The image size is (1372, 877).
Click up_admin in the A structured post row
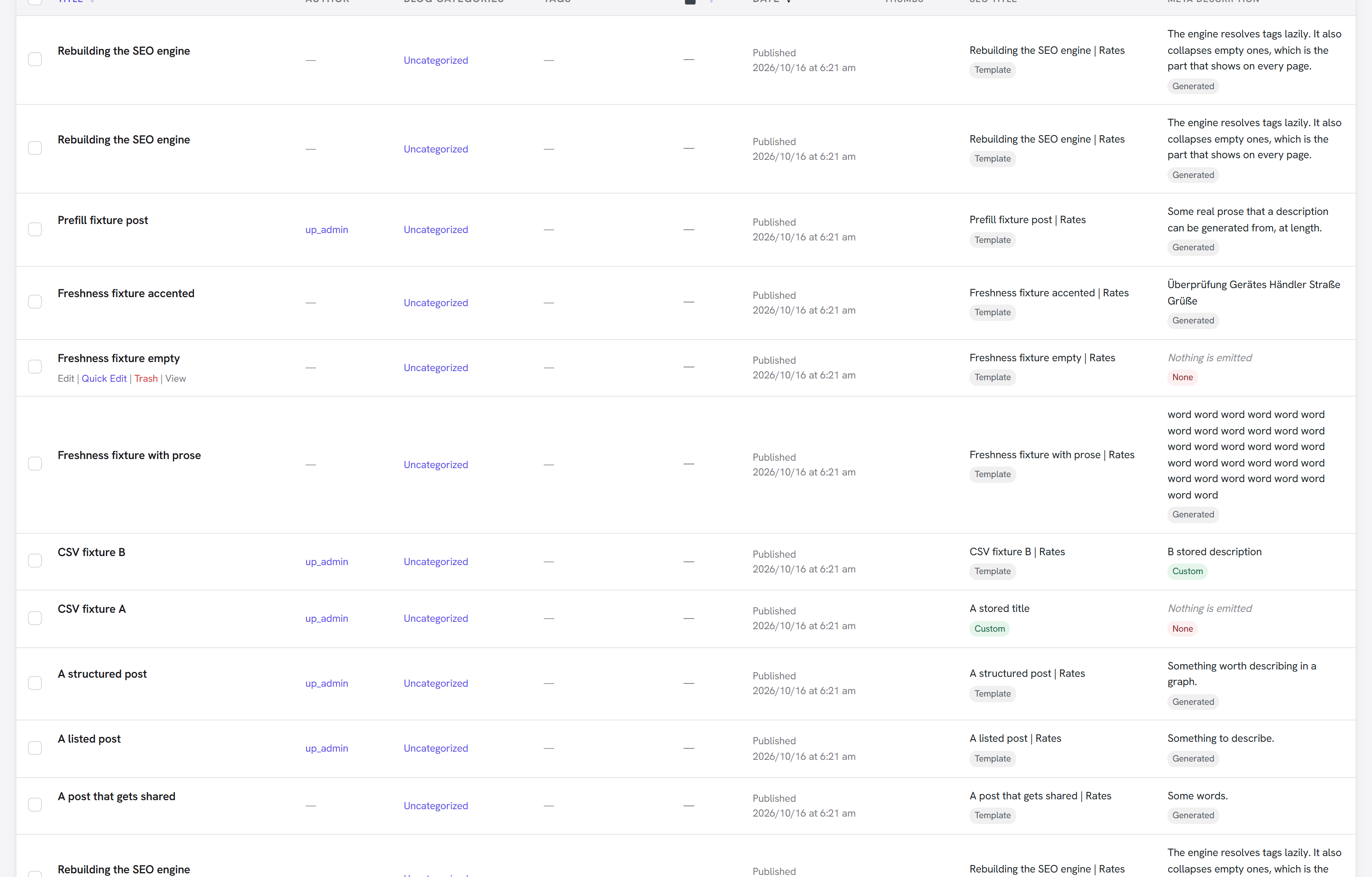tap(327, 683)
